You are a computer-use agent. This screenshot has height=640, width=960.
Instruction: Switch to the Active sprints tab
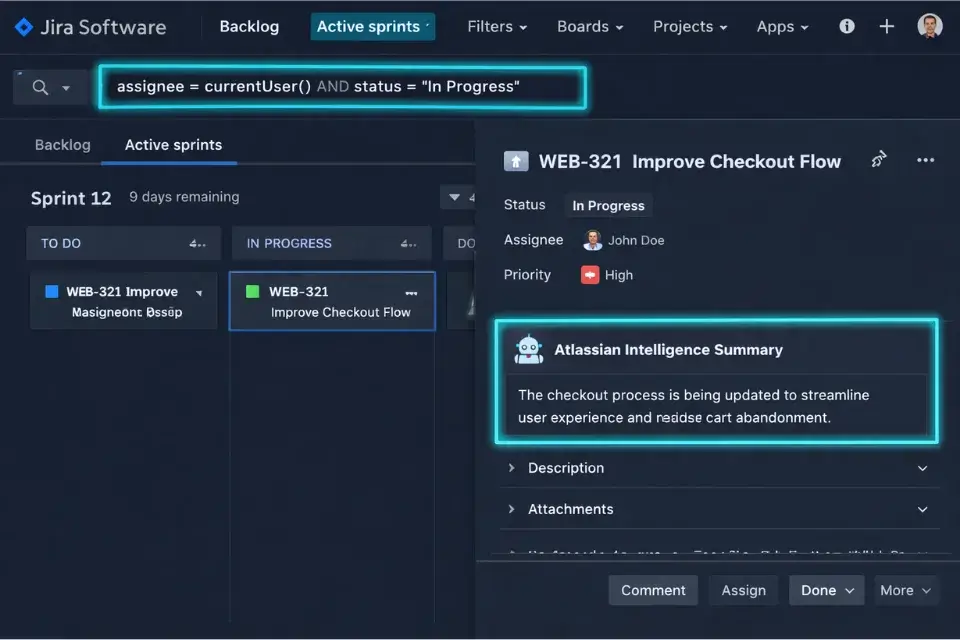coord(173,145)
